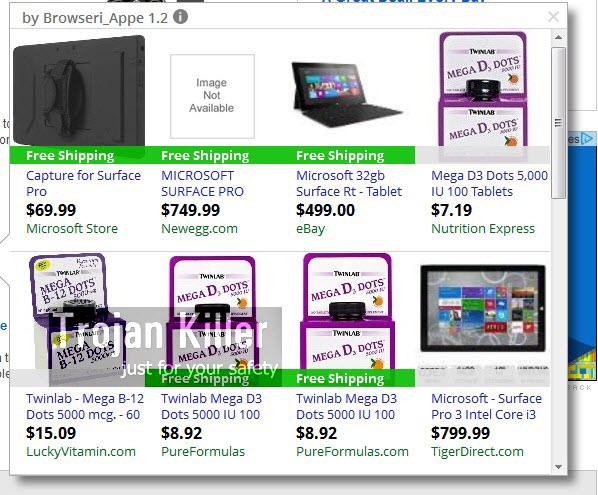Open Mega D3 Dots 5,000 IU link
The image size is (598, 495).
(489, 183)
